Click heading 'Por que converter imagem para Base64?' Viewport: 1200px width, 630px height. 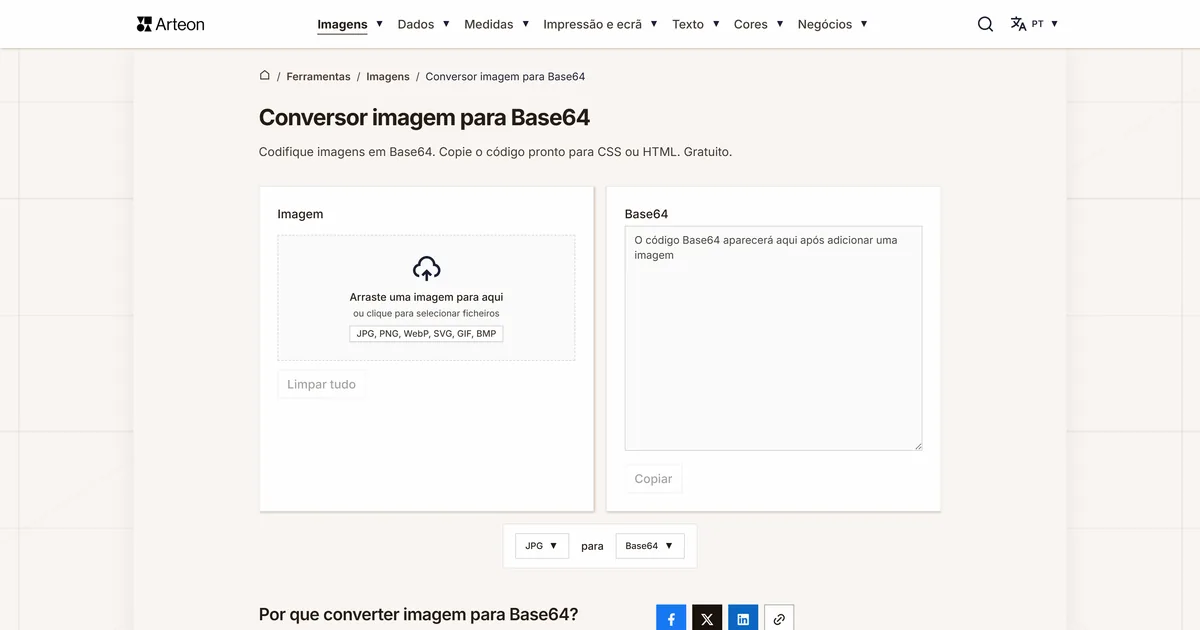pyautogui.click(x=418, y=614)
